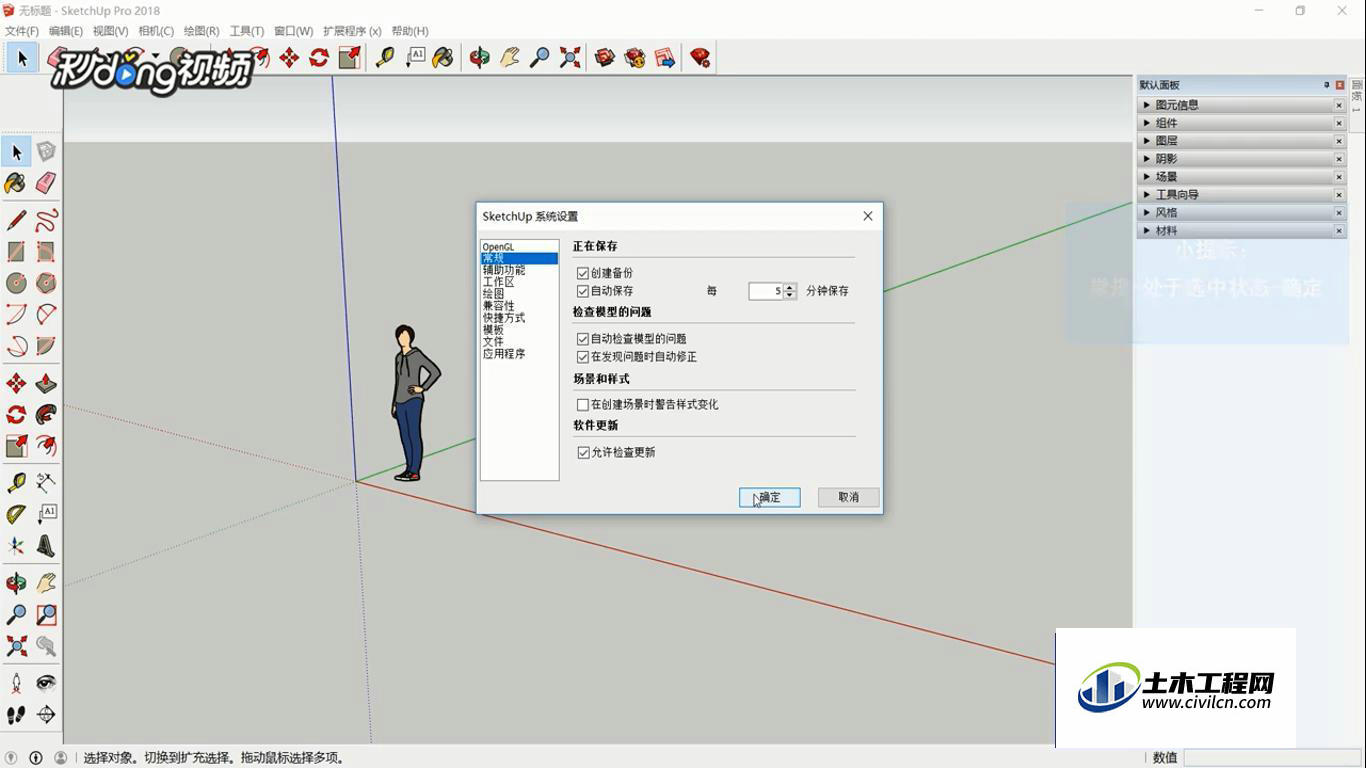Activate the Protractor tool
Screen dimensions: 1366x768
coord(16,514)
